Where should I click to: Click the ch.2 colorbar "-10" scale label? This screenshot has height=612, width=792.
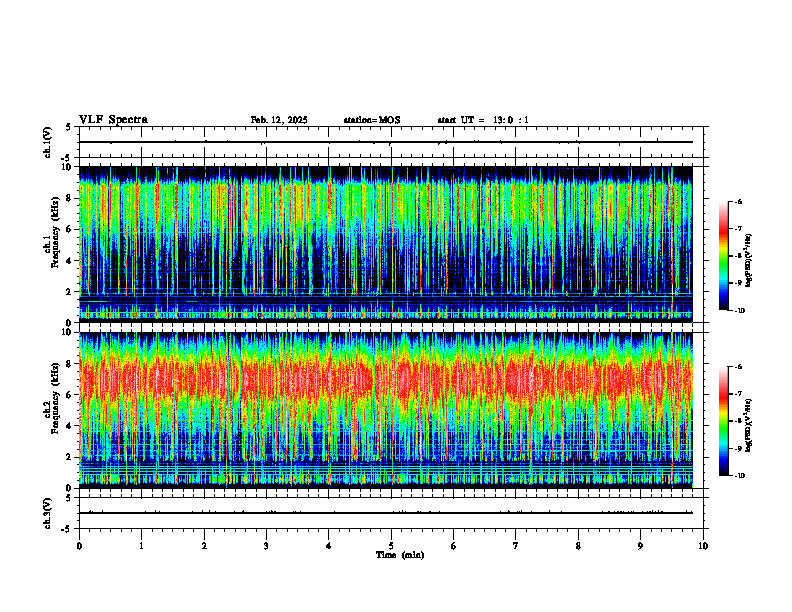tap(740, 476)
